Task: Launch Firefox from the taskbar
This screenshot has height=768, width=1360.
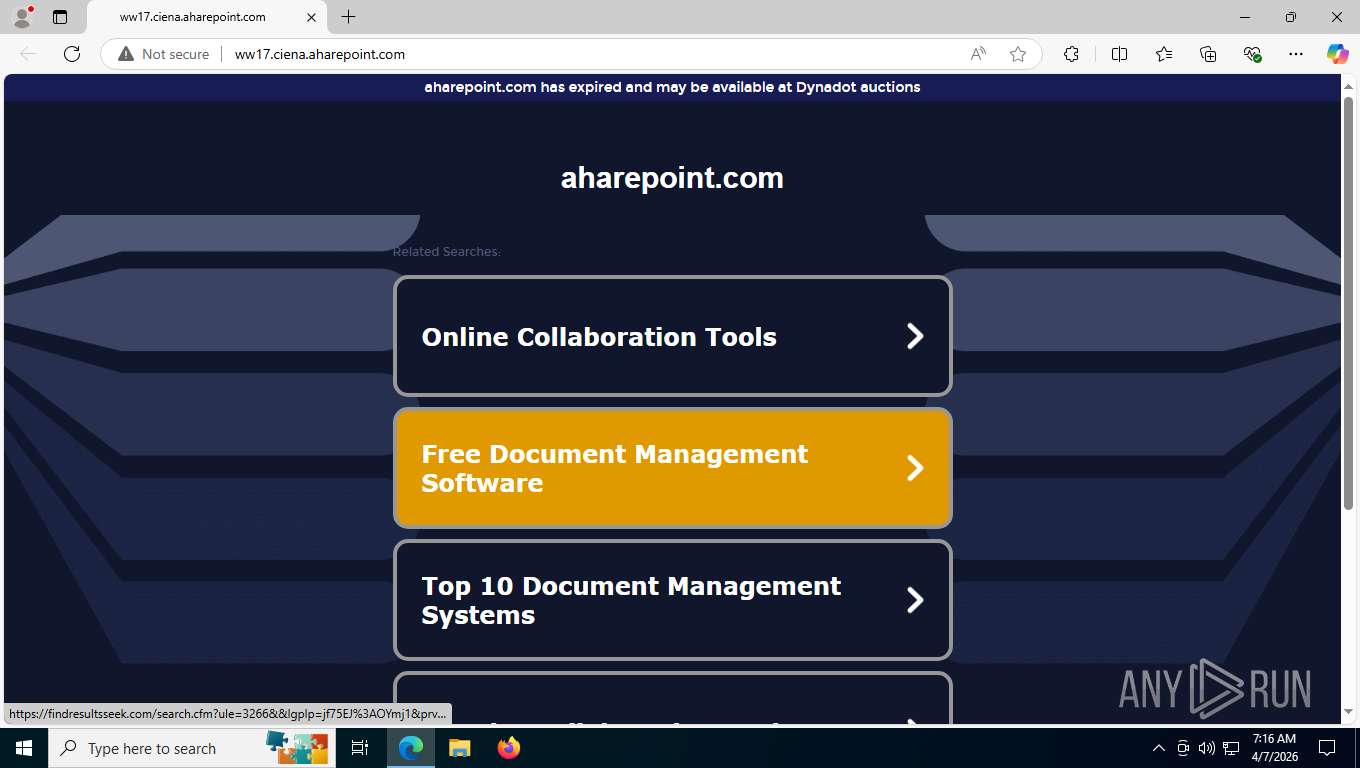Action: click(x=508, y=748)
